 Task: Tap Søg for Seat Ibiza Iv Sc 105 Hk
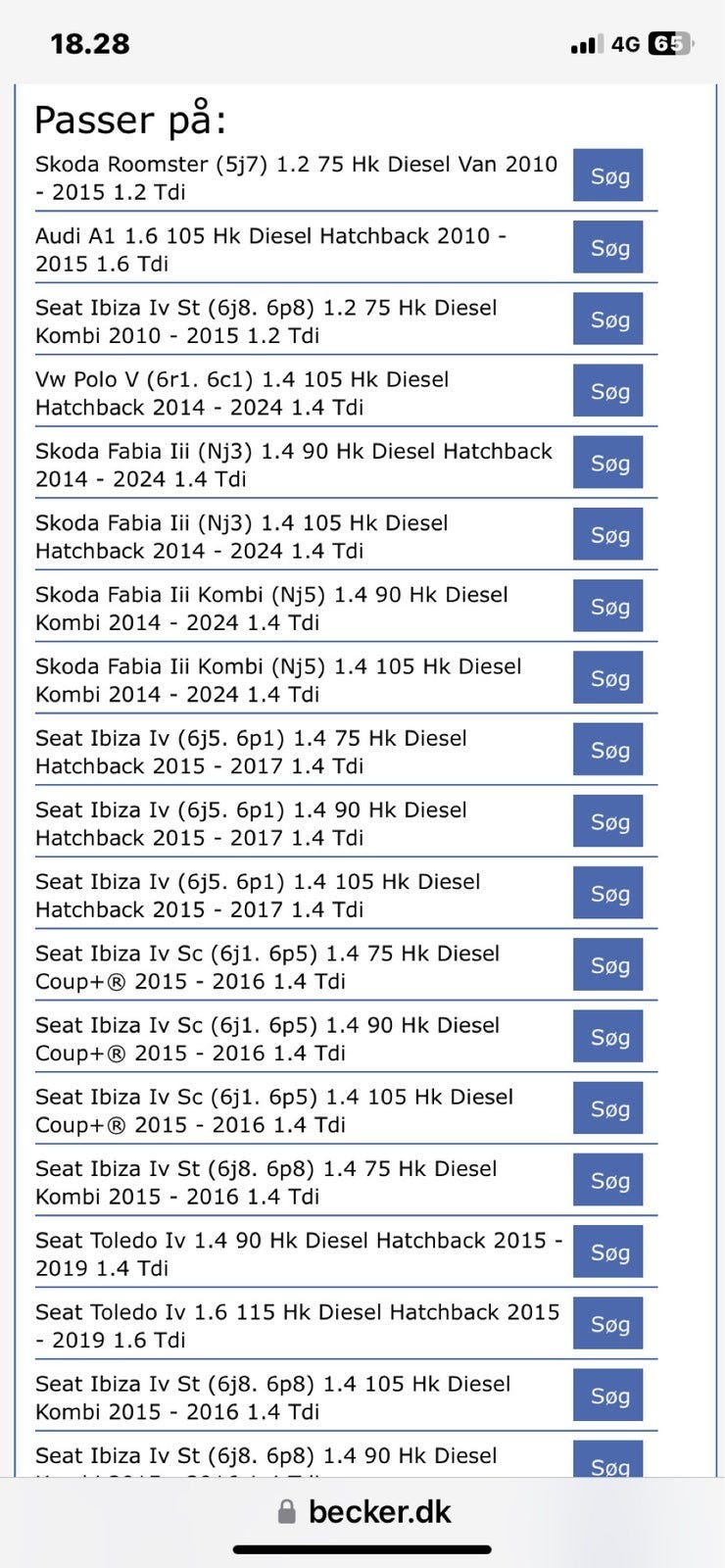pos(607,1108)
